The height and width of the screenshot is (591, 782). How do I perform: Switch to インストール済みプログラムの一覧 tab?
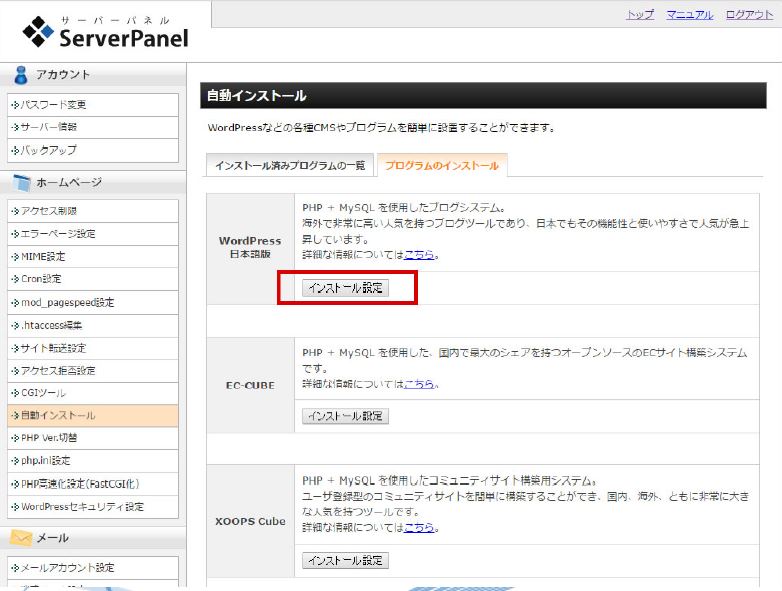(x=290, y=165)
